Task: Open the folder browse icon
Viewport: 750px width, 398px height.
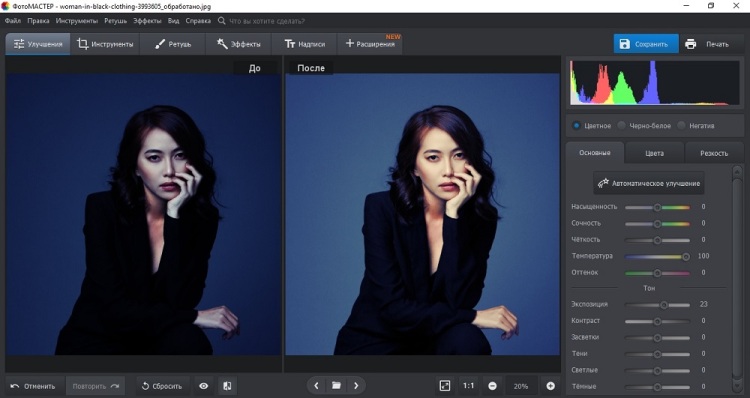Action: coord(336,386)
